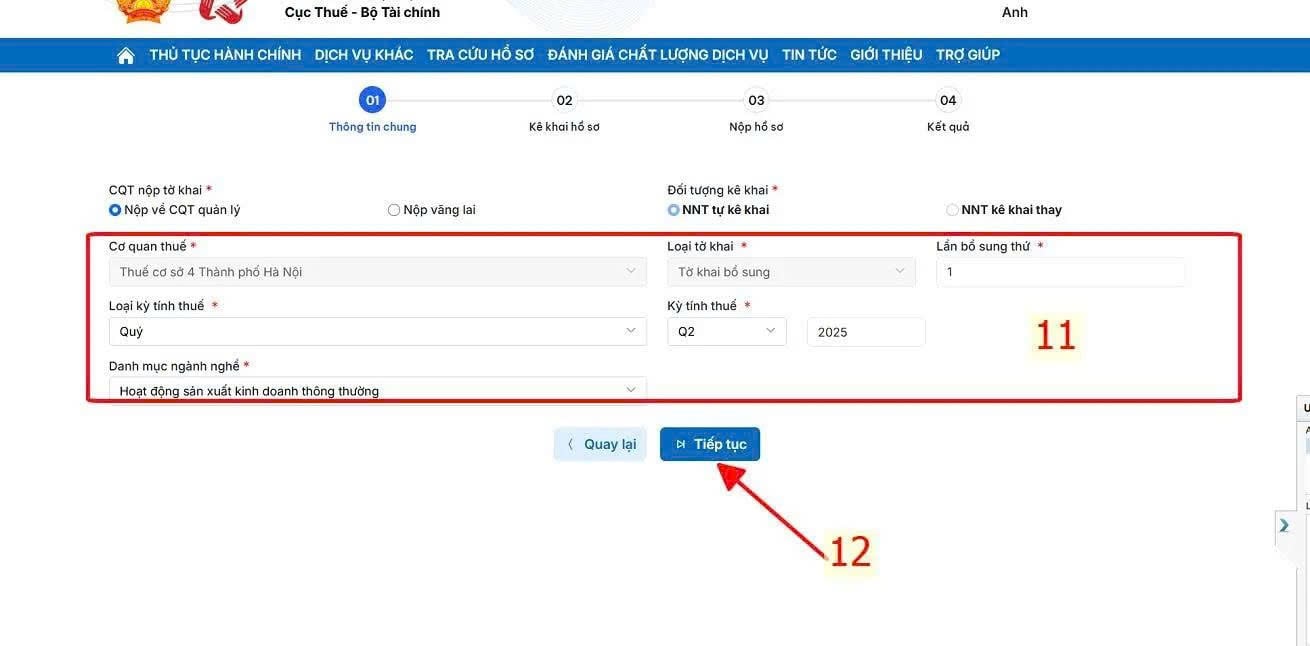Screen dimensions: 1310x646
Task: Choose NNT tự kê khai option
Action: (674, 210)
